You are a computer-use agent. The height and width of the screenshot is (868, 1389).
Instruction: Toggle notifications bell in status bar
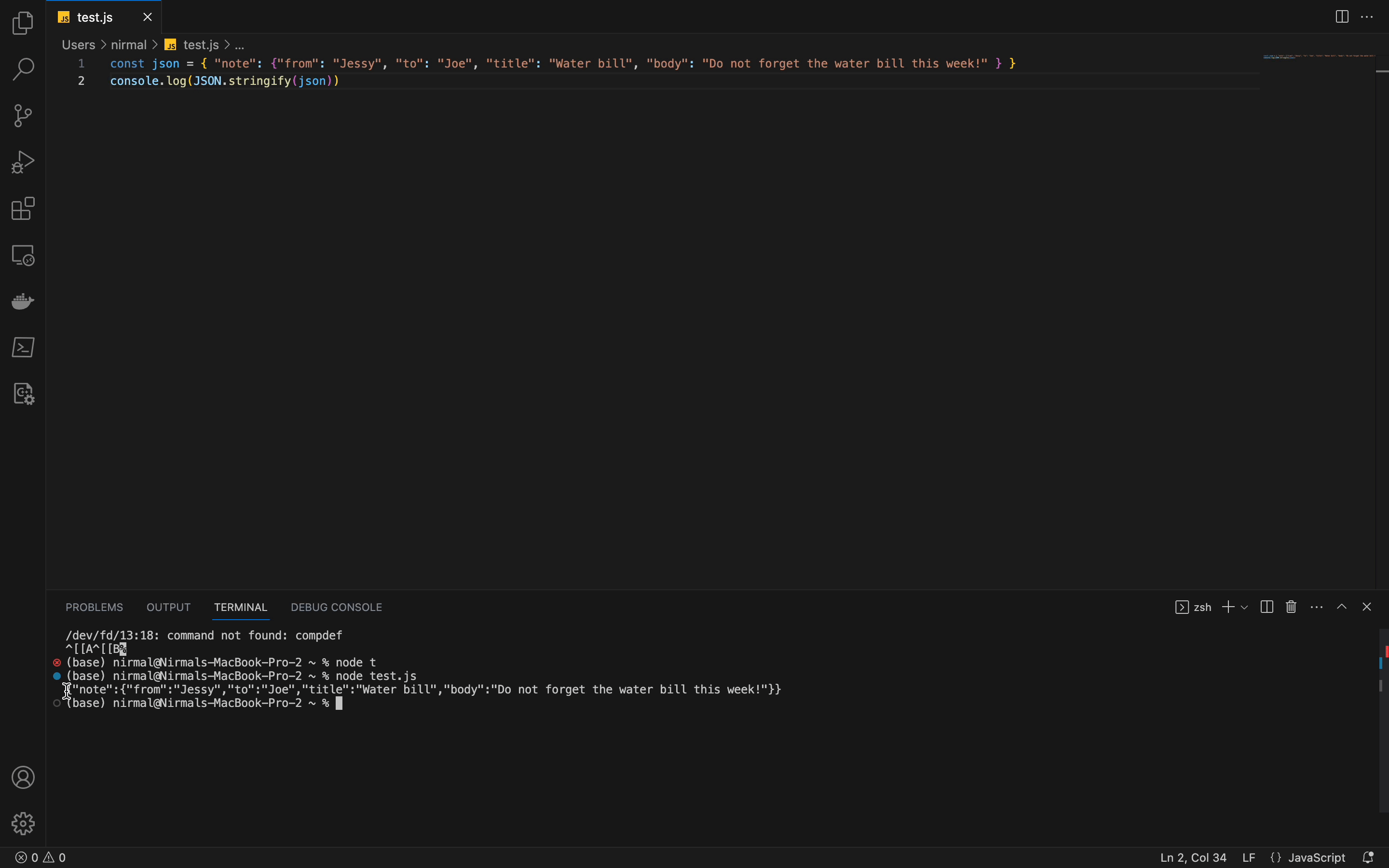click(1368, 857)
